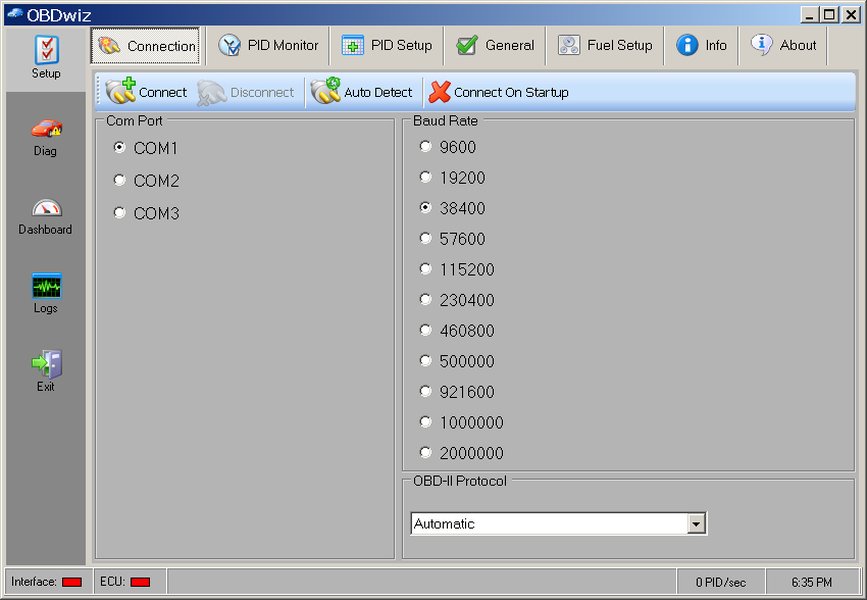Toggle Connect On Startup
The width and height of the screenshot is (867, 600).
pos(500,92)
